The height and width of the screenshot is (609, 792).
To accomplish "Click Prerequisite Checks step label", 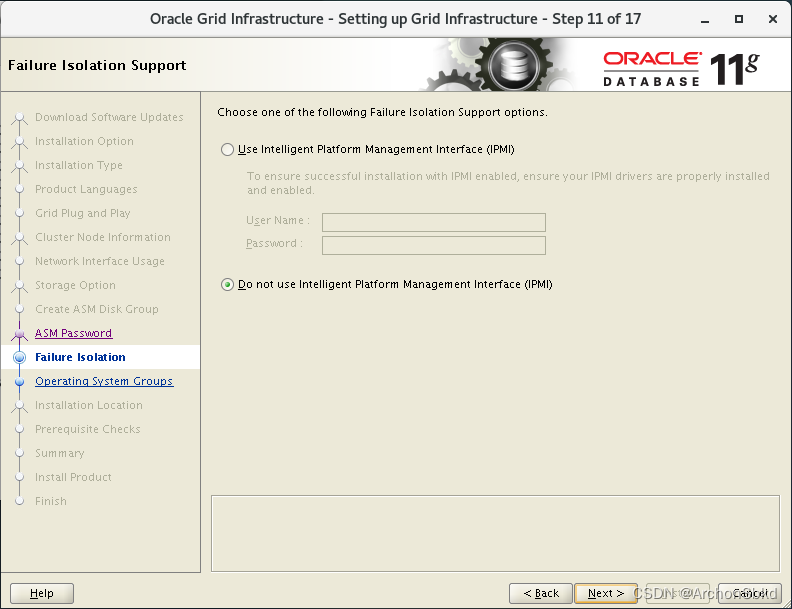I will coord(88,429).
